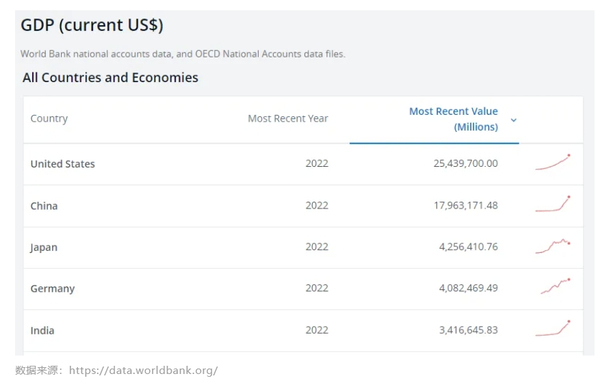Viewport: 600px width, 387px height.
Task: Open the India country link
Action: click(42, 330)
